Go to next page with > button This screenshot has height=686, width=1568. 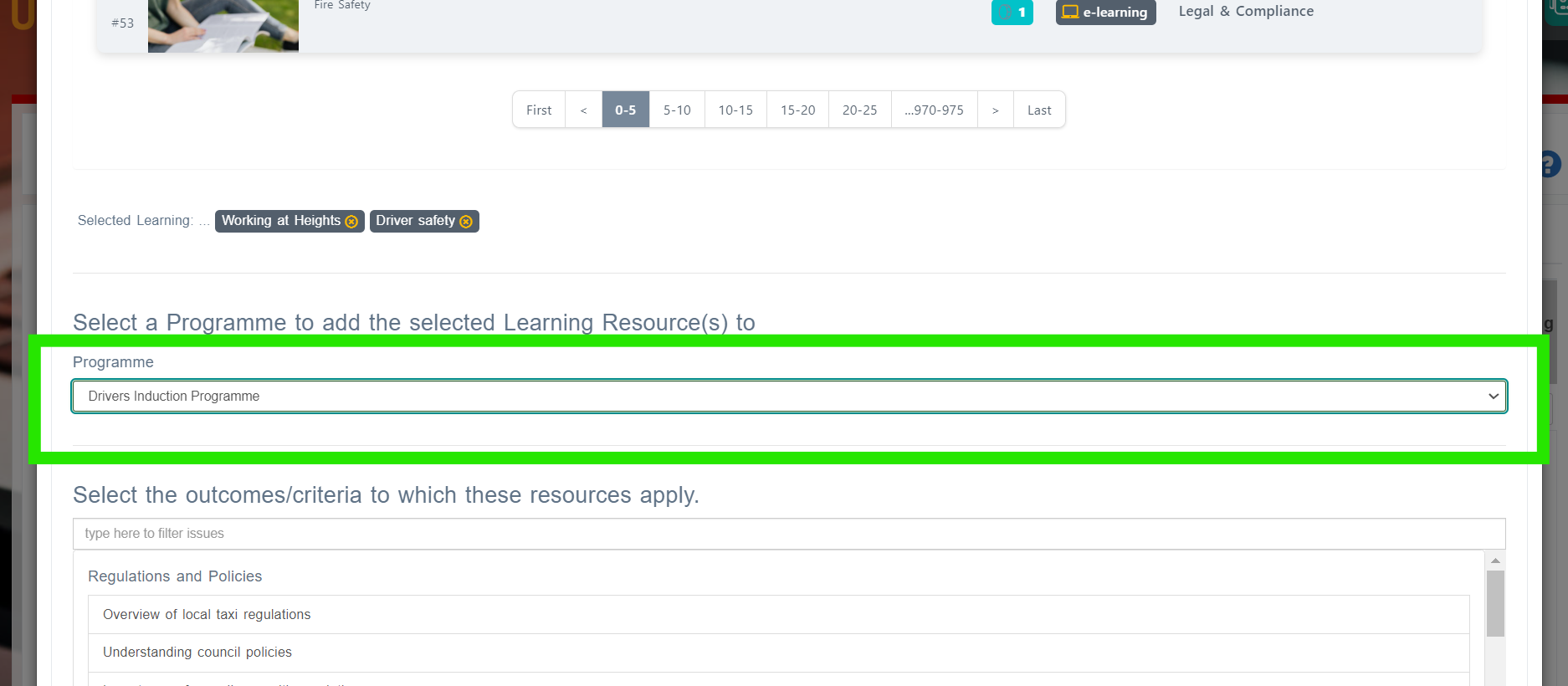pyautogui.click(x=996, y=110)
